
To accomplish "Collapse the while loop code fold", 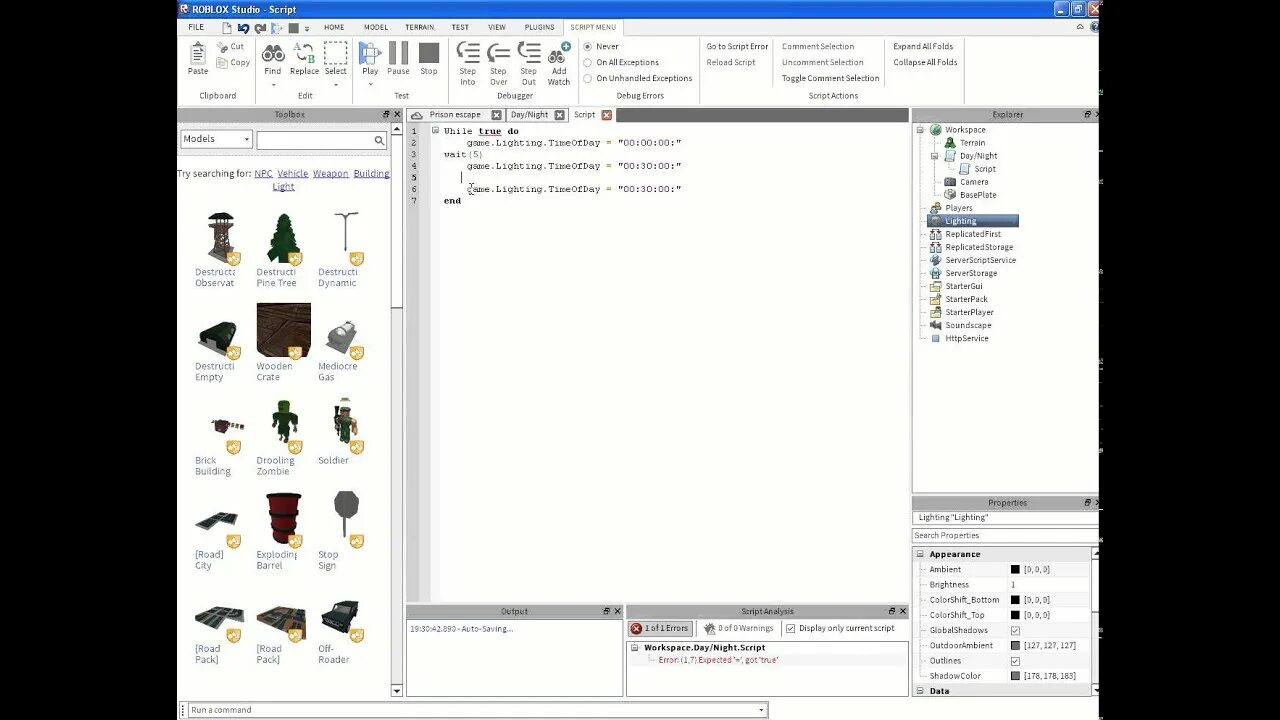I will pyautogui.click(x=435, y=130).
